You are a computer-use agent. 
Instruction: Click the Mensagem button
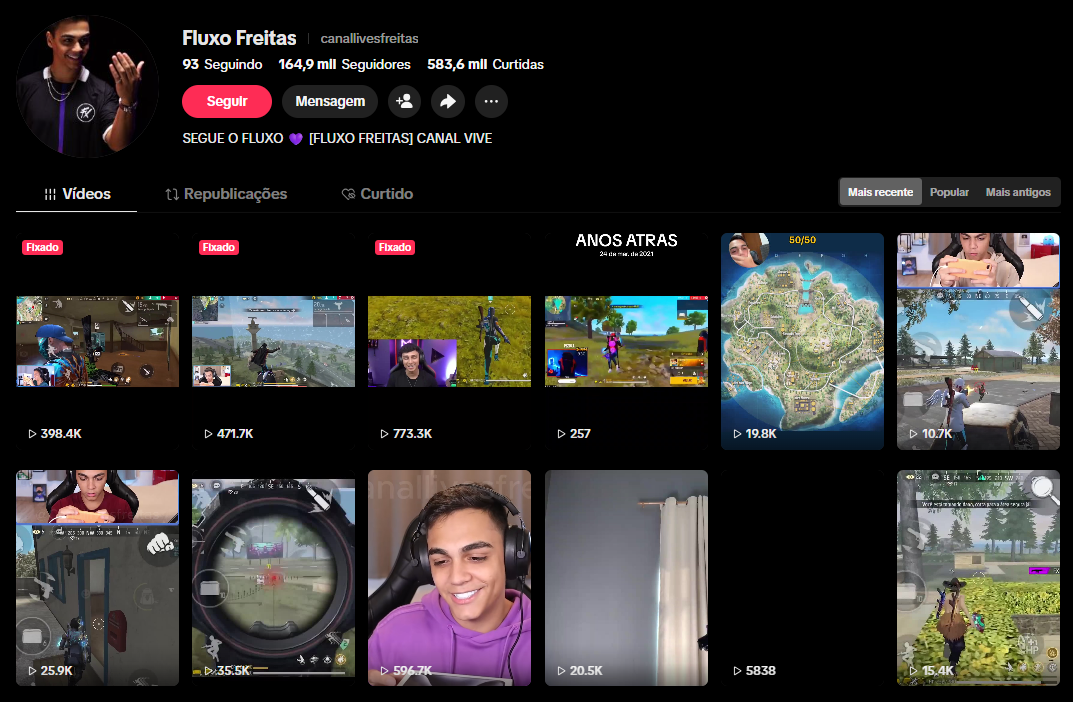[330, 101]
